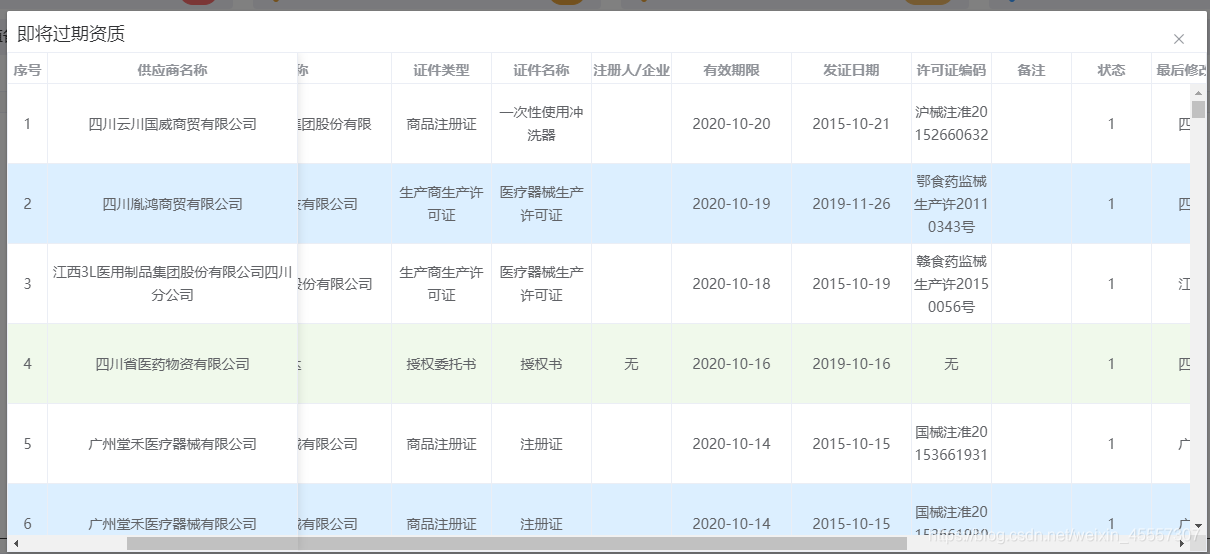Click row number 3 in 序号 column

(27, 284)
